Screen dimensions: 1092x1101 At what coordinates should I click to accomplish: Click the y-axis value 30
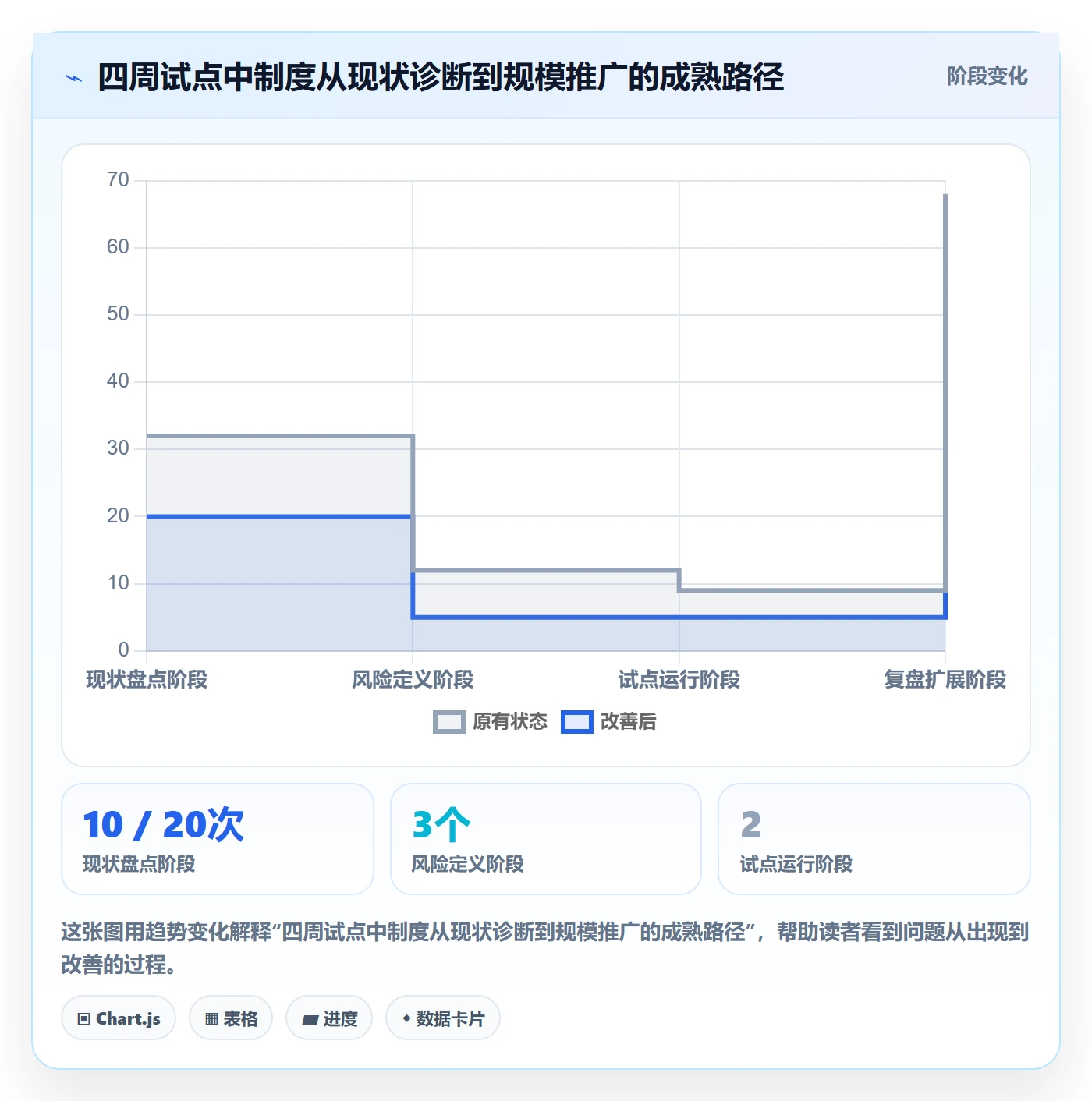coord(118,448)
